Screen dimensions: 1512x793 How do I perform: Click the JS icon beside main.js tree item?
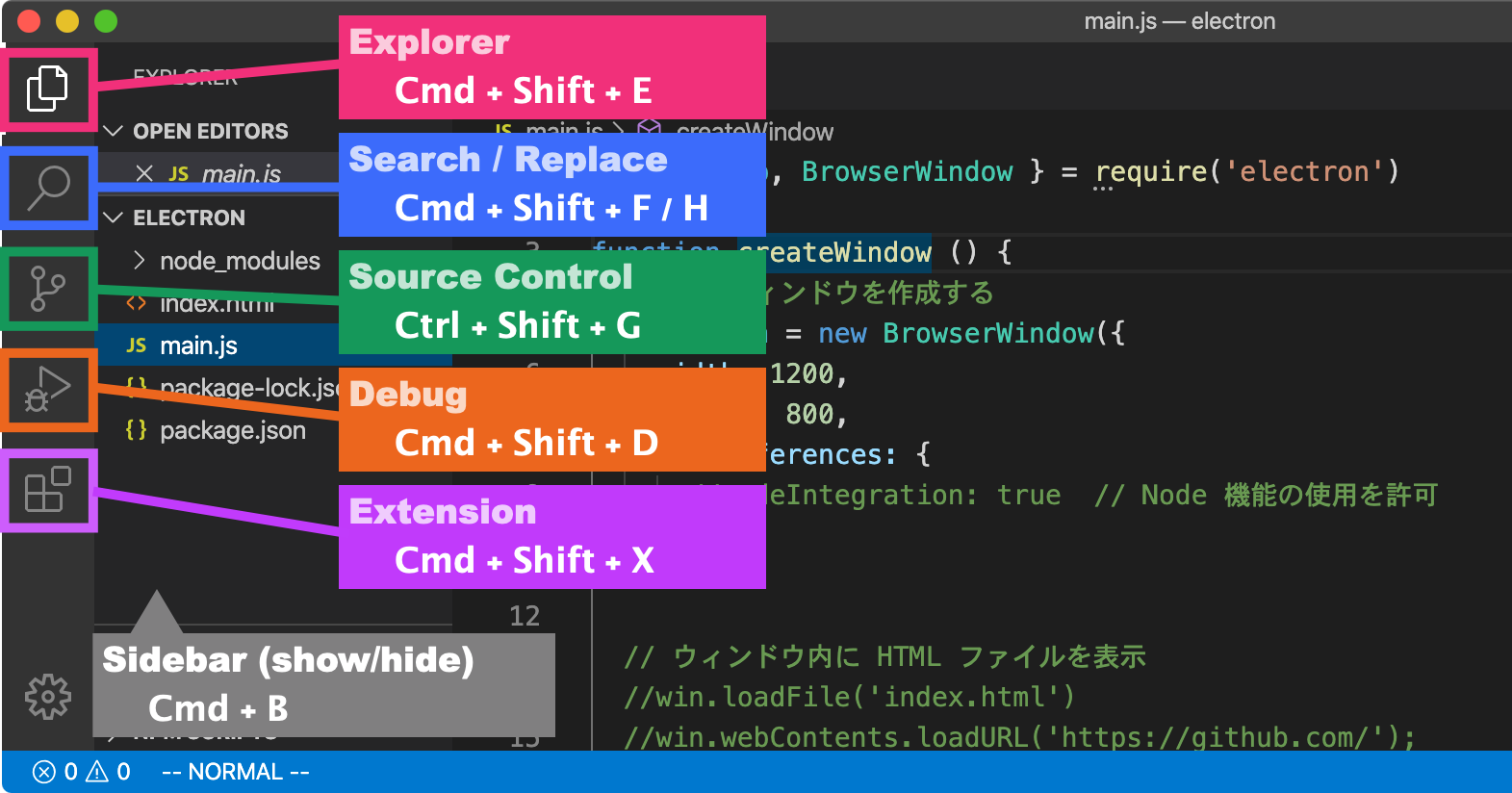click(x=137, y=345)
